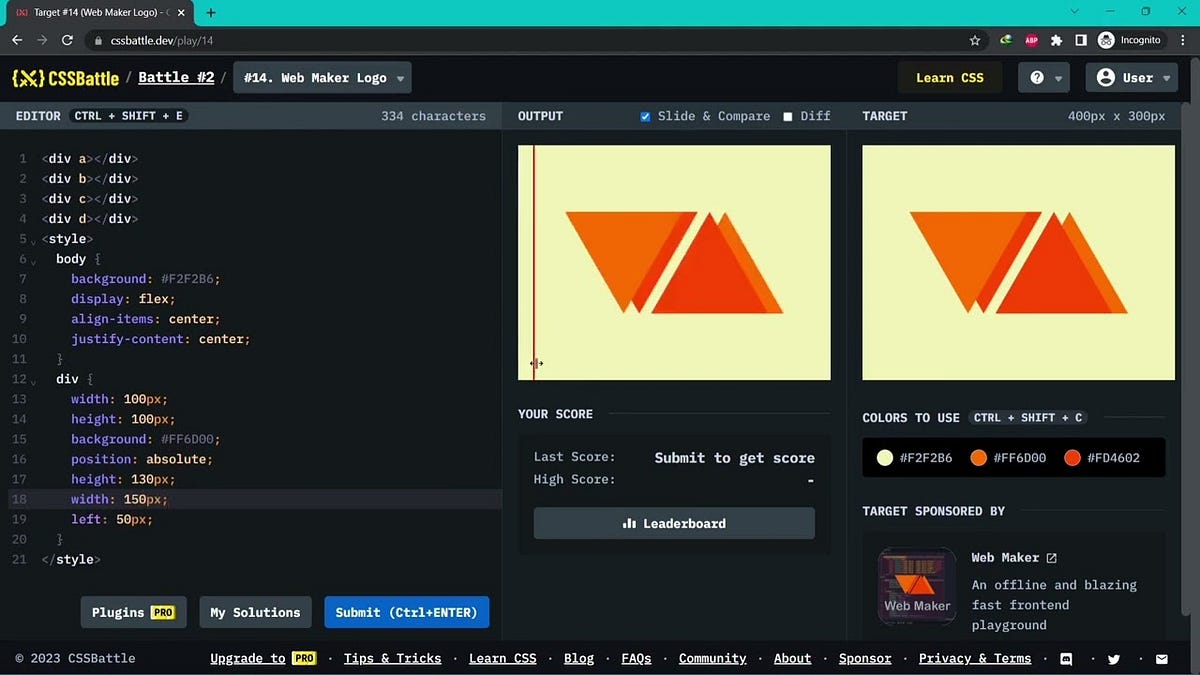
Task: Open the browser extensions puzzle icon
Action: (1056, 40)
